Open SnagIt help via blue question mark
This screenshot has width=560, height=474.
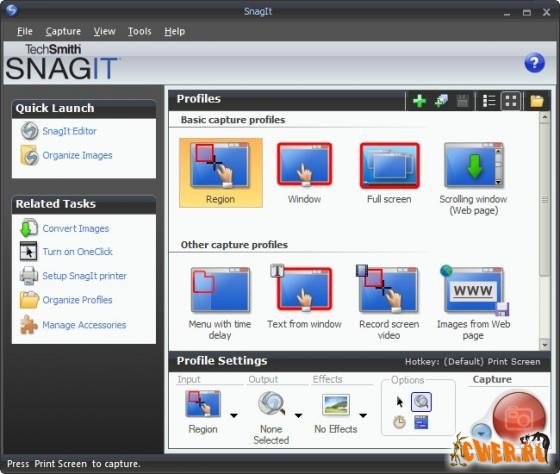pyautogui.click(x=534, y=63)
